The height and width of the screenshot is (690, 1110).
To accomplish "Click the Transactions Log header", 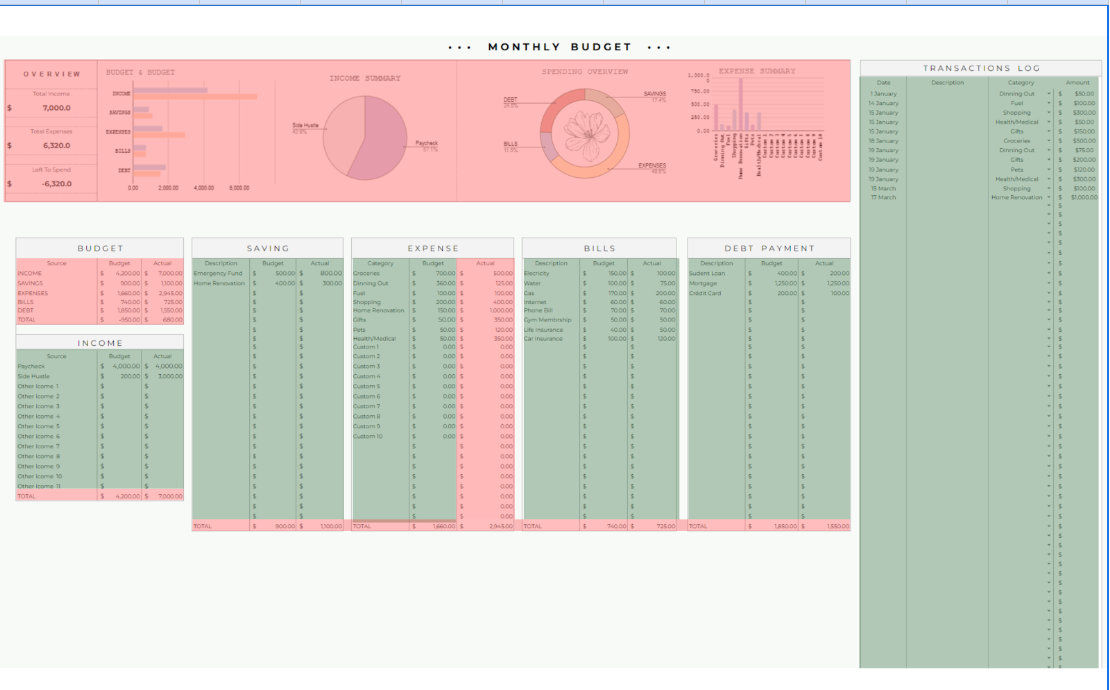I will tap(980, 68).
